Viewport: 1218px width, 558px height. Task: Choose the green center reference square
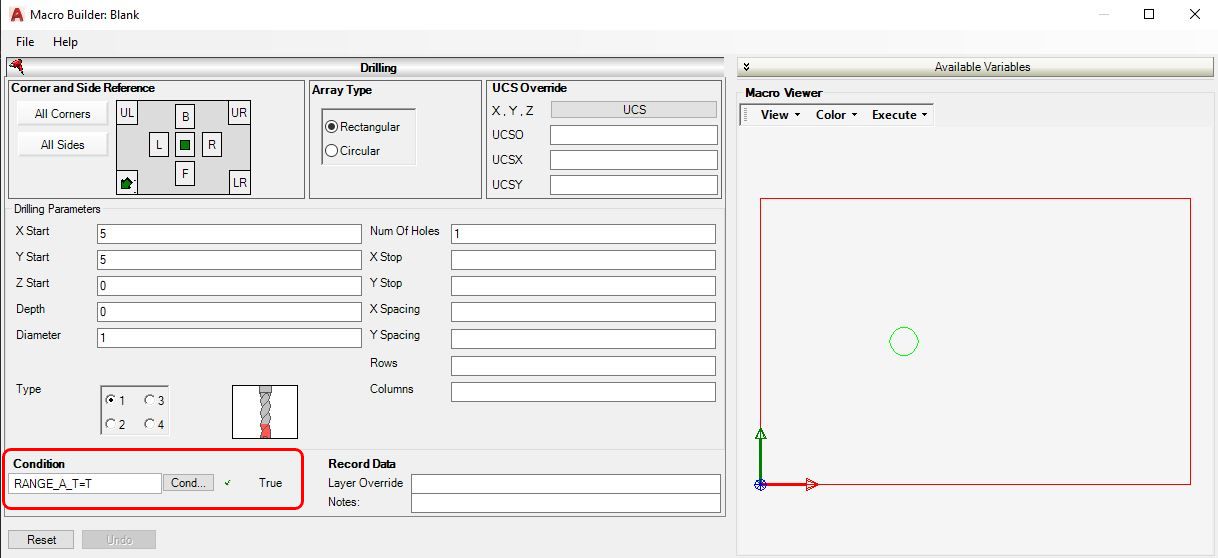point(185,145)
